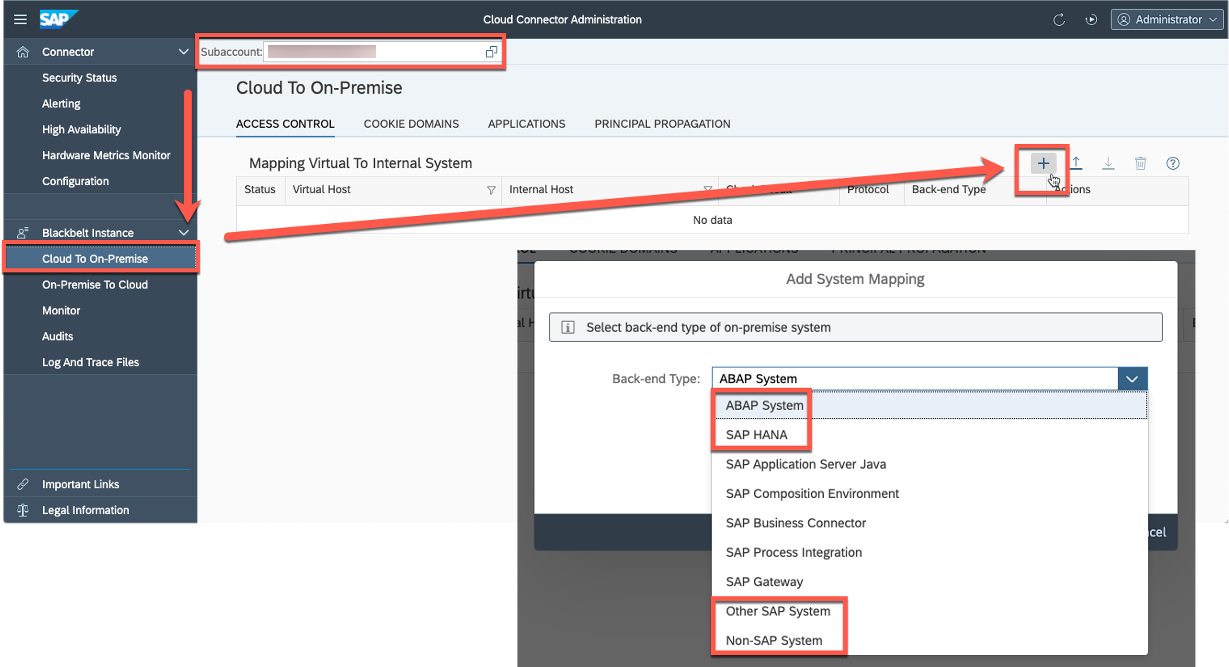
Task: Click the replay icon beside Refresh
Action: pyautogui.click(x=1091, y=18)
